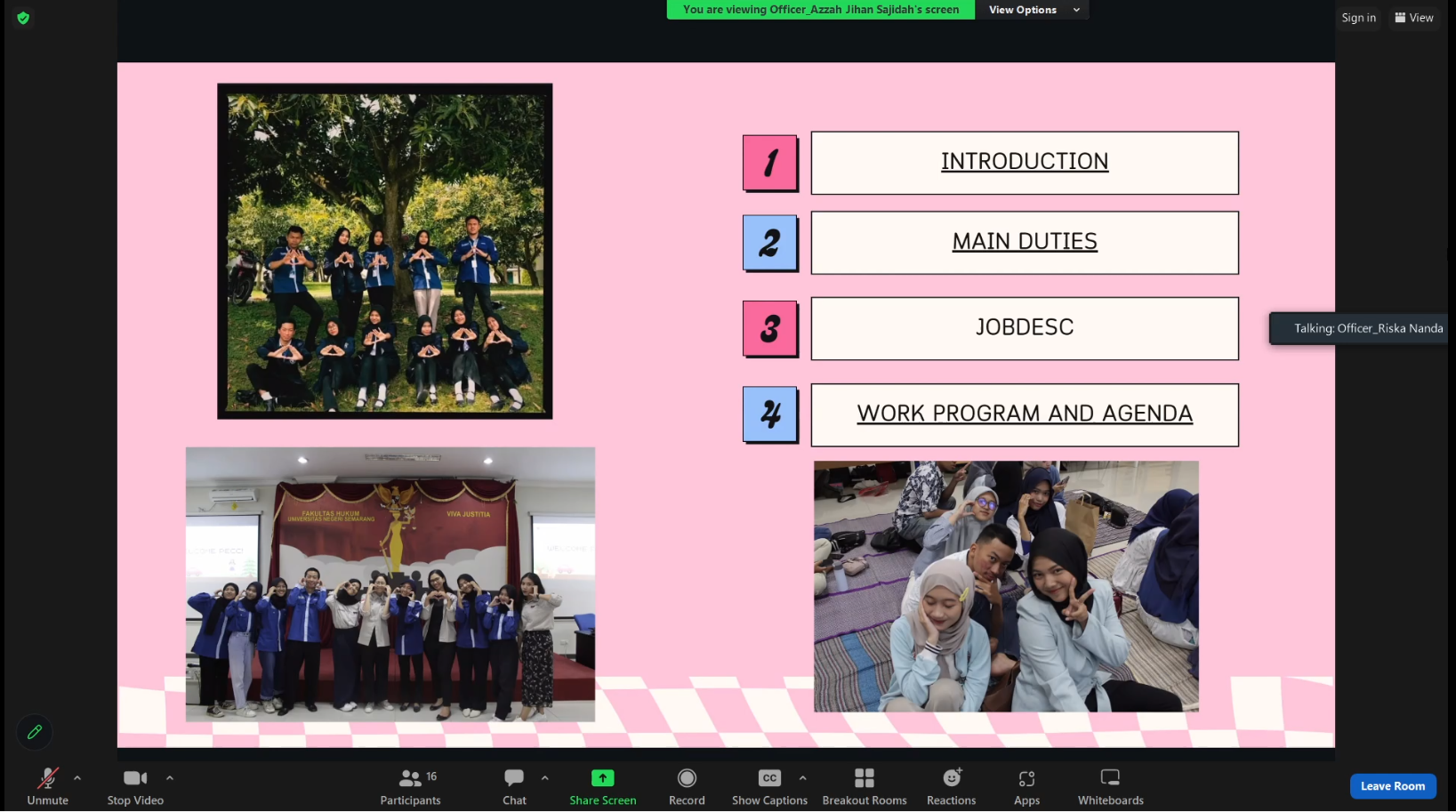
Task: Click the Sign in button
Action: click(x=1358, y=18)
